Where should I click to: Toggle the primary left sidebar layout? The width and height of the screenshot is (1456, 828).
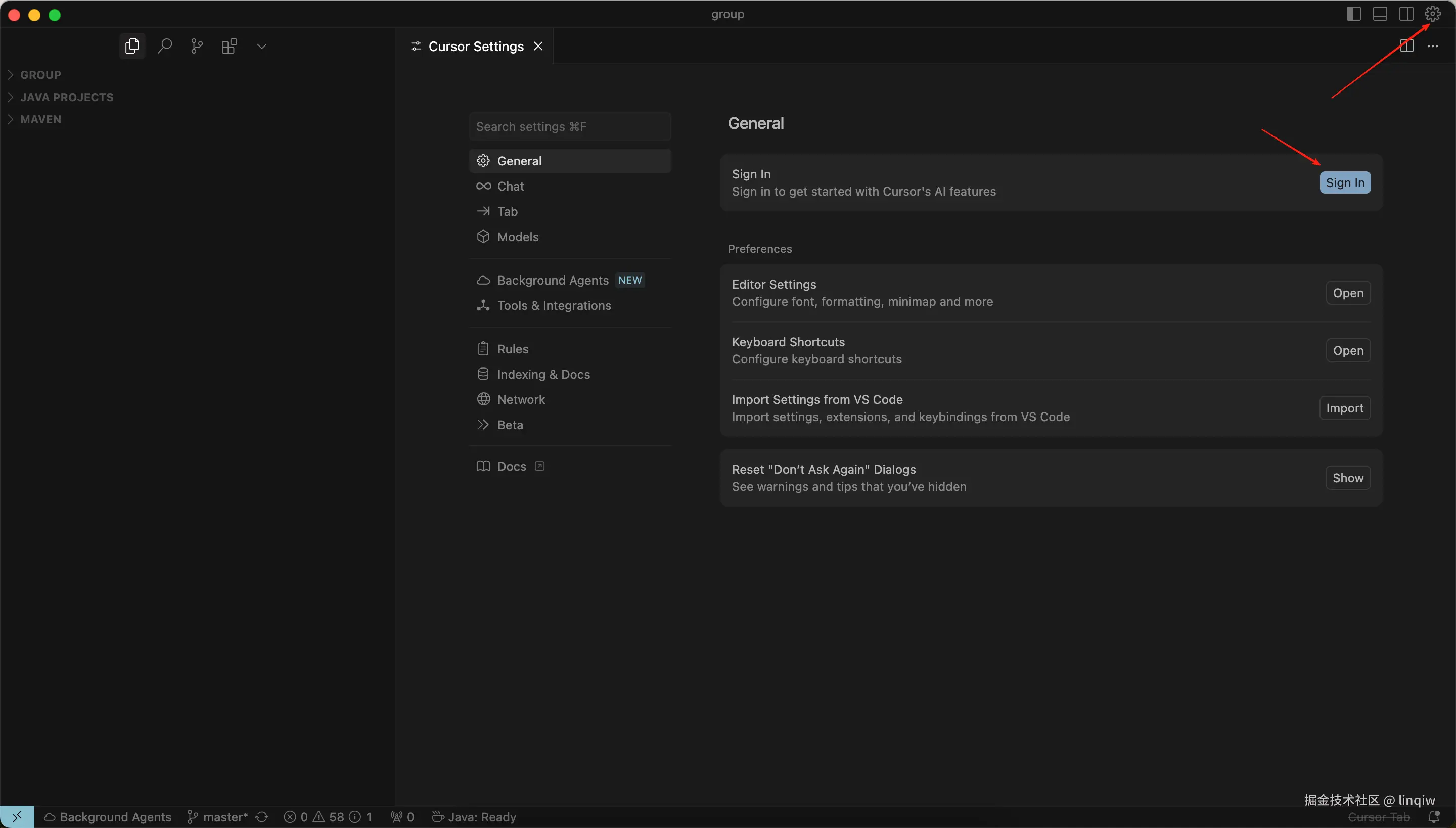[1354, 14]
